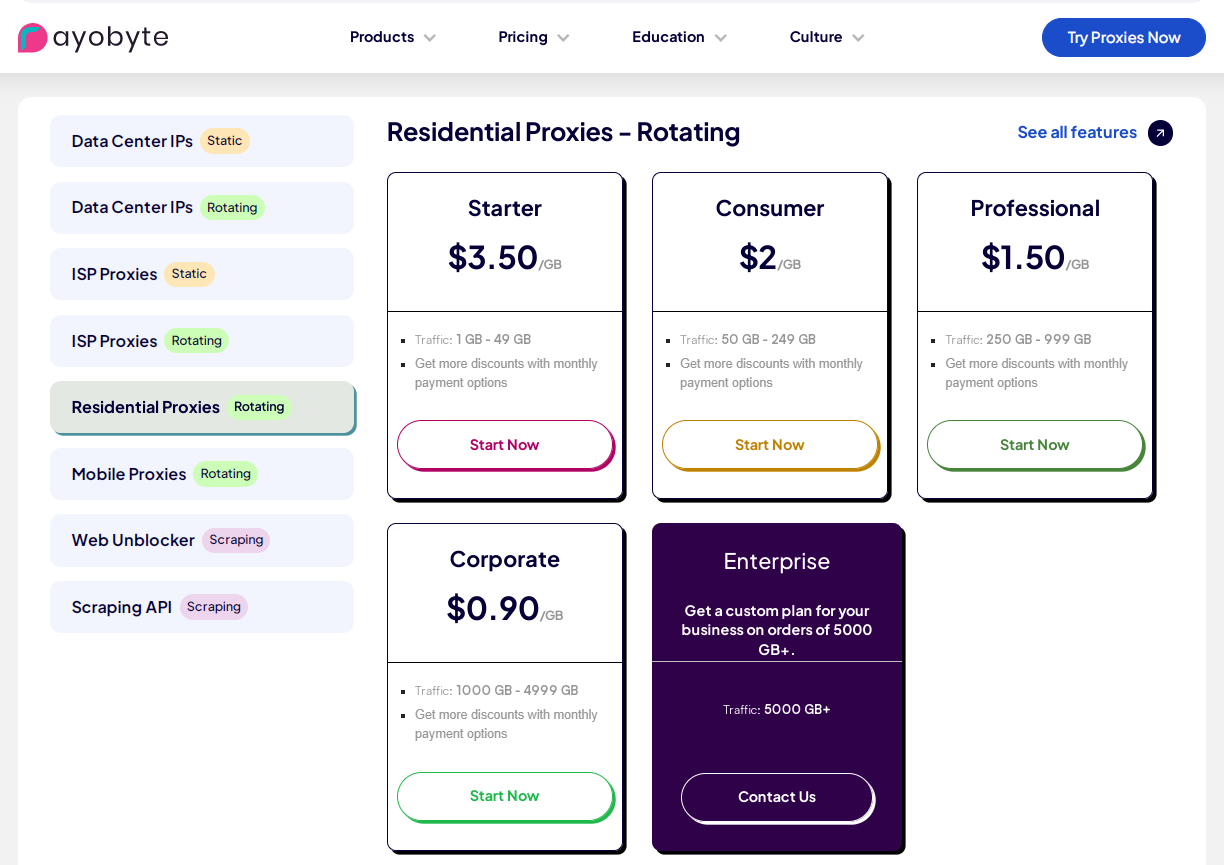Click the Enterprise custom plan description
The height and width of the screenshot is (865, 1224).
tap(777, 630)
